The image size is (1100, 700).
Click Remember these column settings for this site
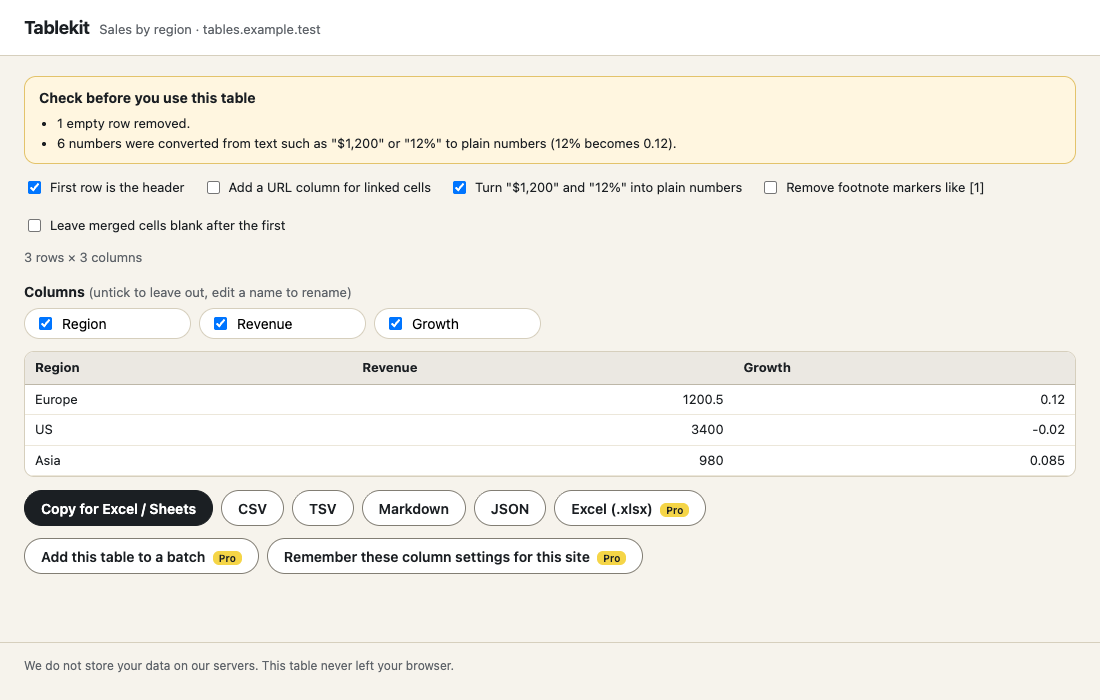pos(455,556)
